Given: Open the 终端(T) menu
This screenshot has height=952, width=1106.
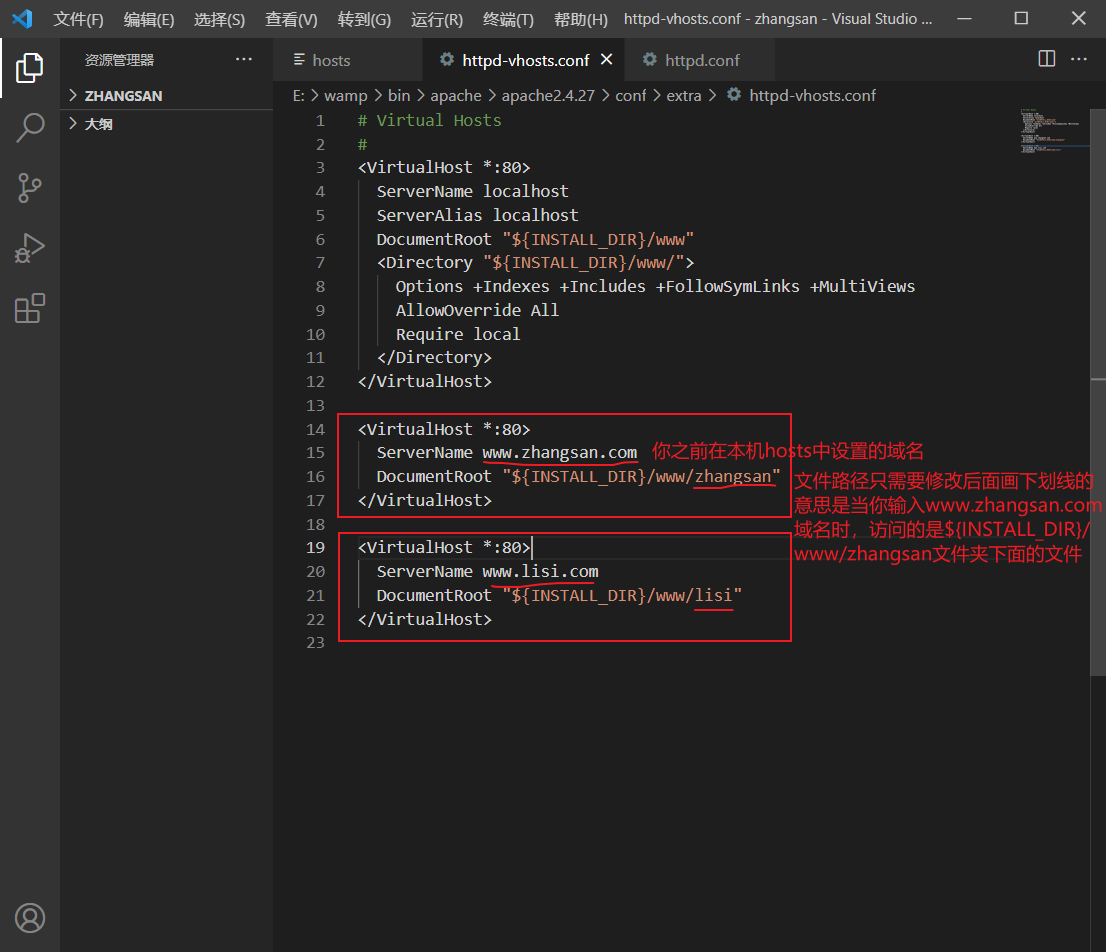Looking at the screenshot, I should (508, 19).
